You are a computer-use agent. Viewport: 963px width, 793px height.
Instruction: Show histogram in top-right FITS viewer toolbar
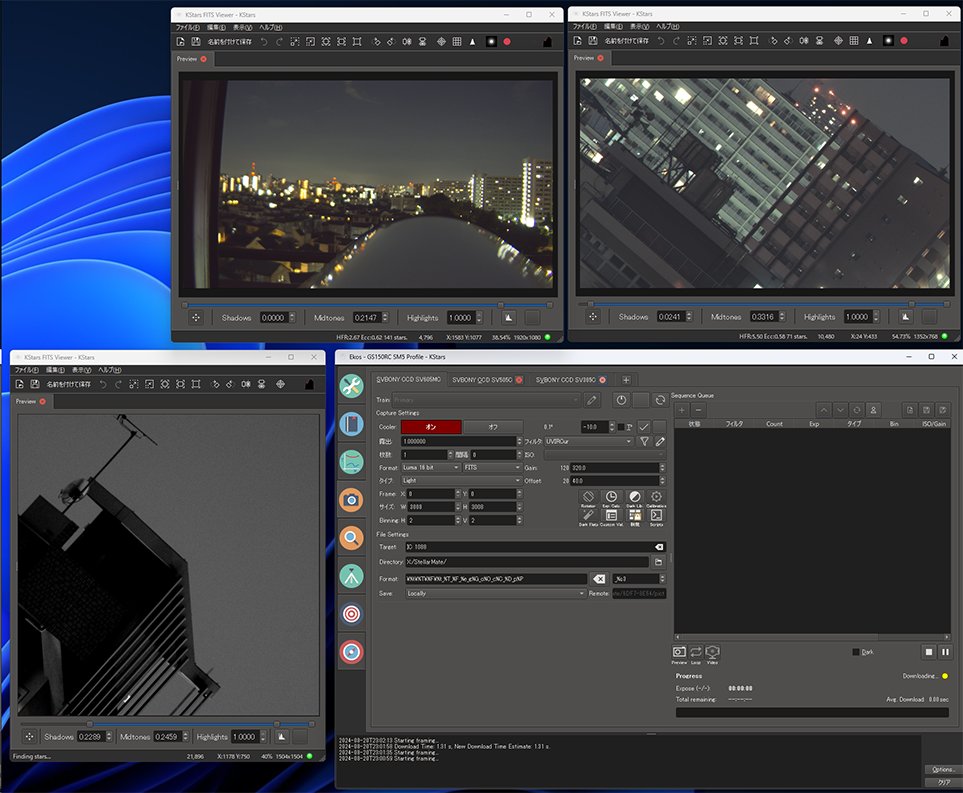[x=945, y=41]
